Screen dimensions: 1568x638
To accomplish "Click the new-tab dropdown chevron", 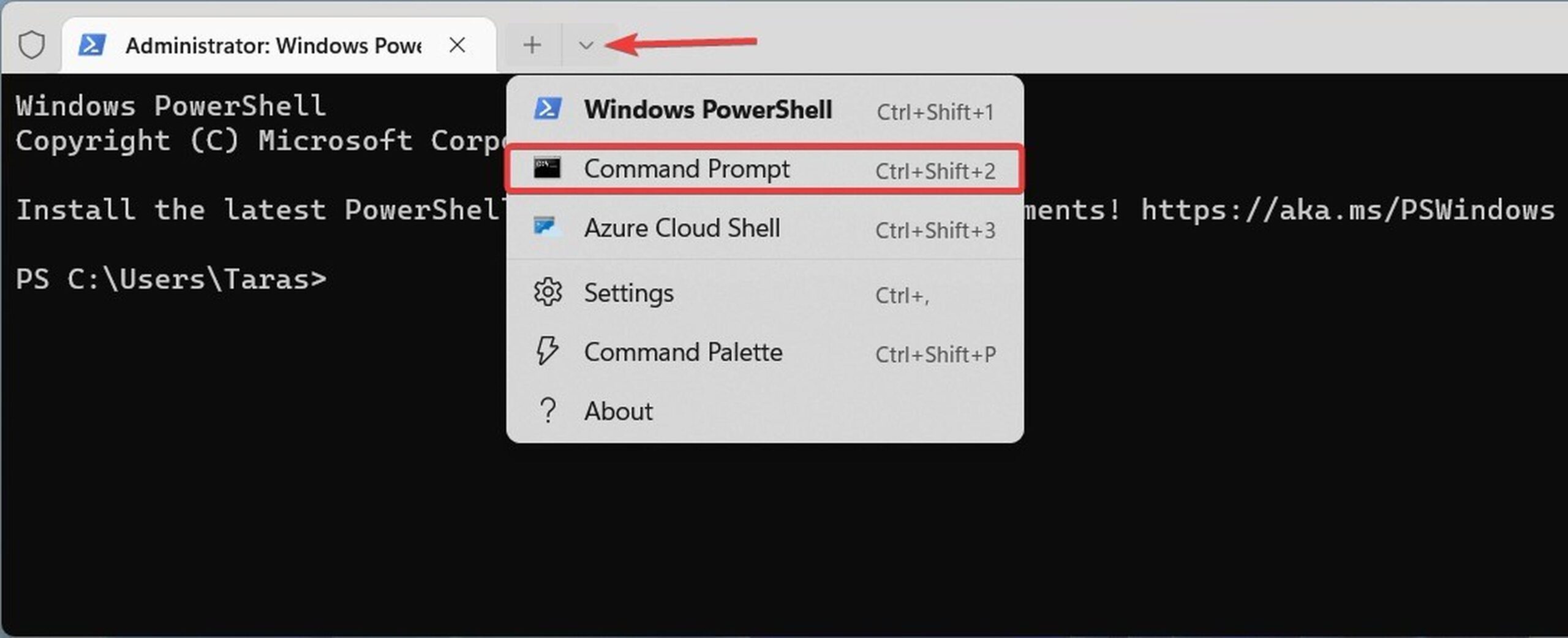I will click(x=586, y=45).
